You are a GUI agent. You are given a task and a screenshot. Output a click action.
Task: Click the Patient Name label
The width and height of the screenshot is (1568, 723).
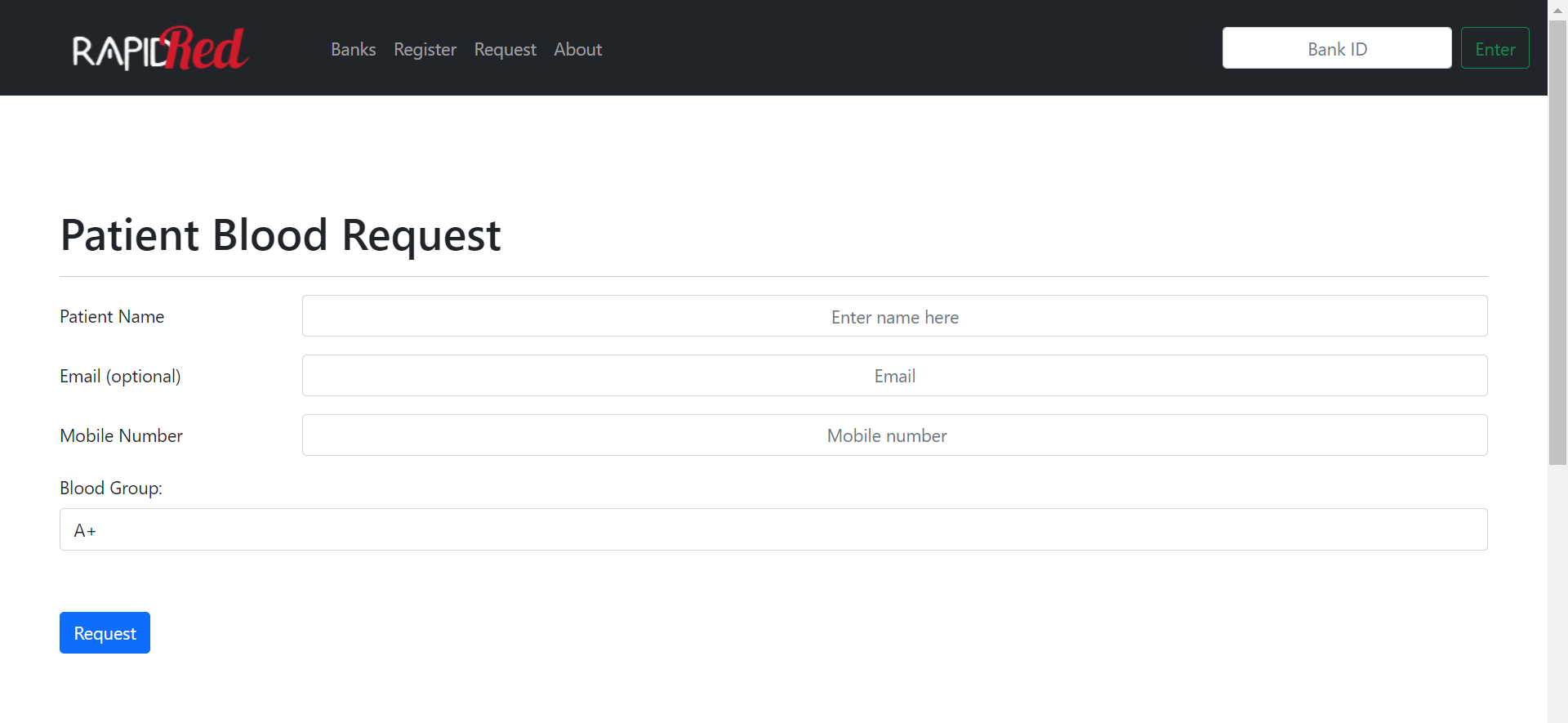[112, 316]
